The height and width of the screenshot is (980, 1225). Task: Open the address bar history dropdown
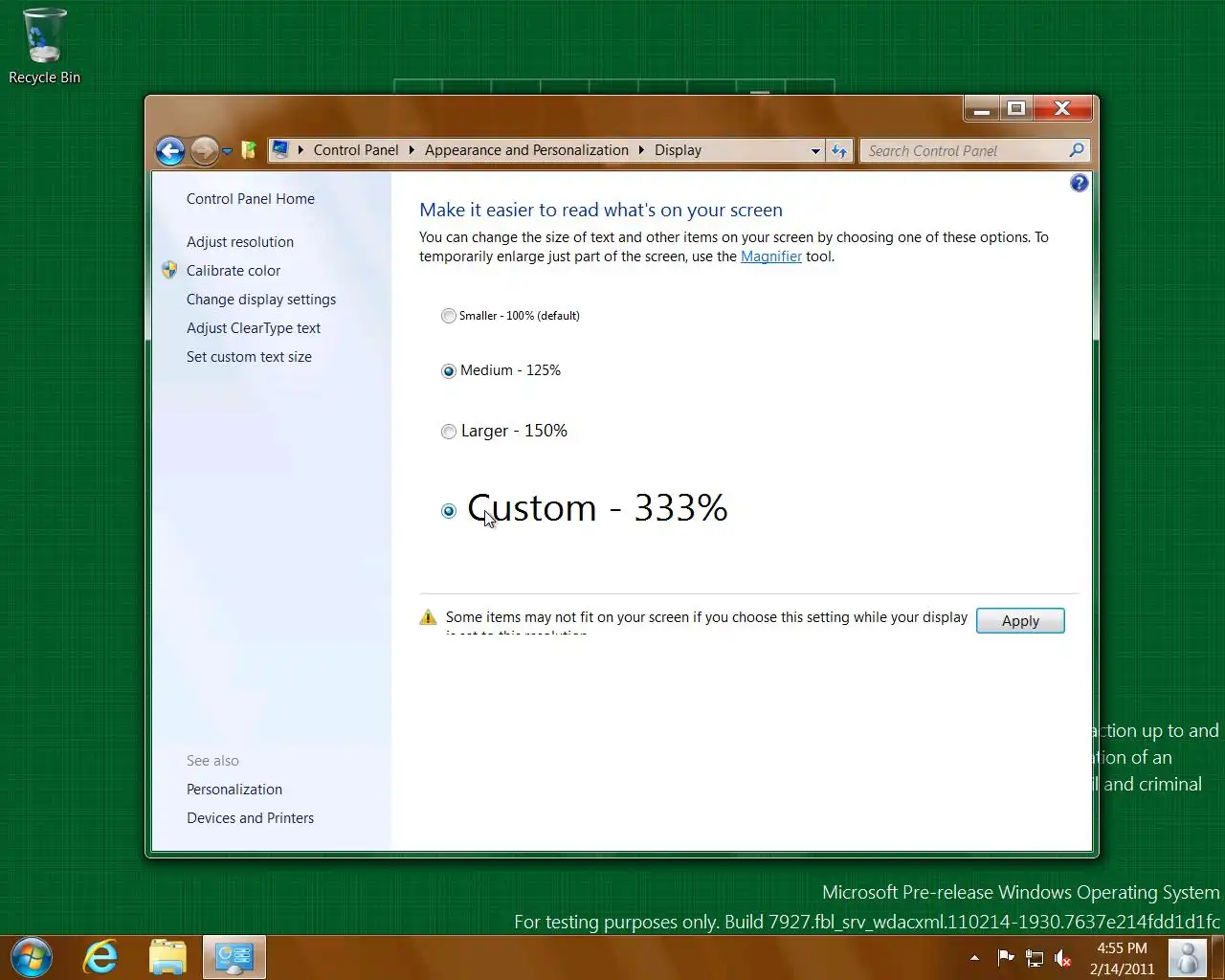pyautogui.click(x=815, y=151)
